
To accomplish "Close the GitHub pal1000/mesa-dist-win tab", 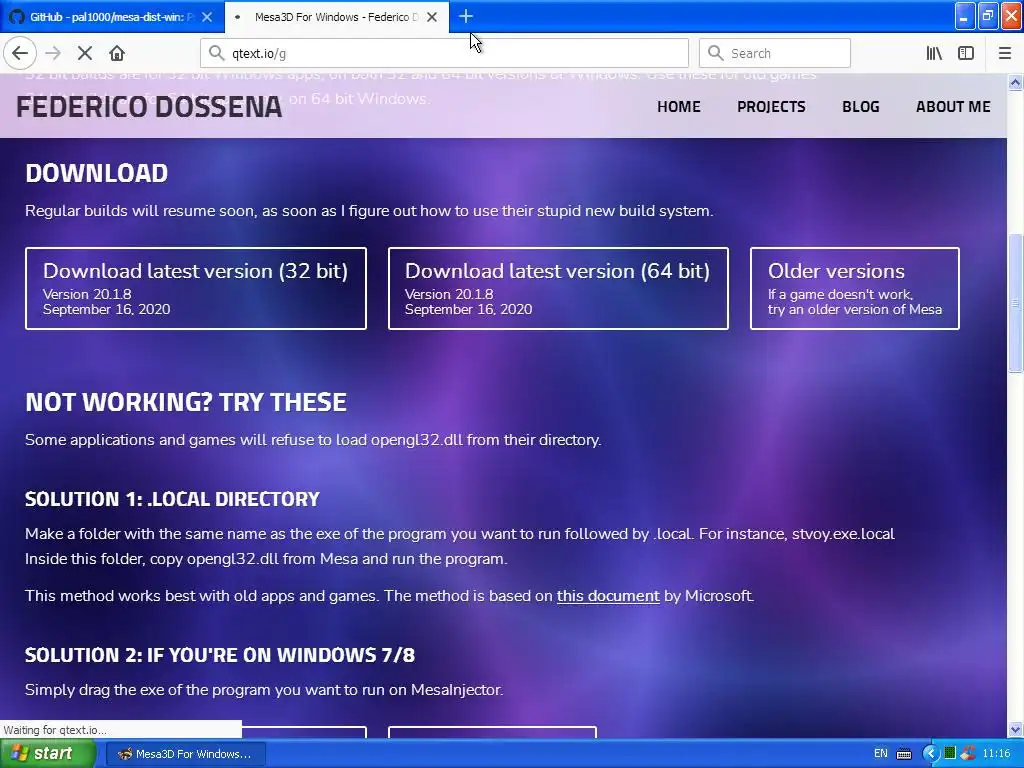I will (x=207, y=17).
